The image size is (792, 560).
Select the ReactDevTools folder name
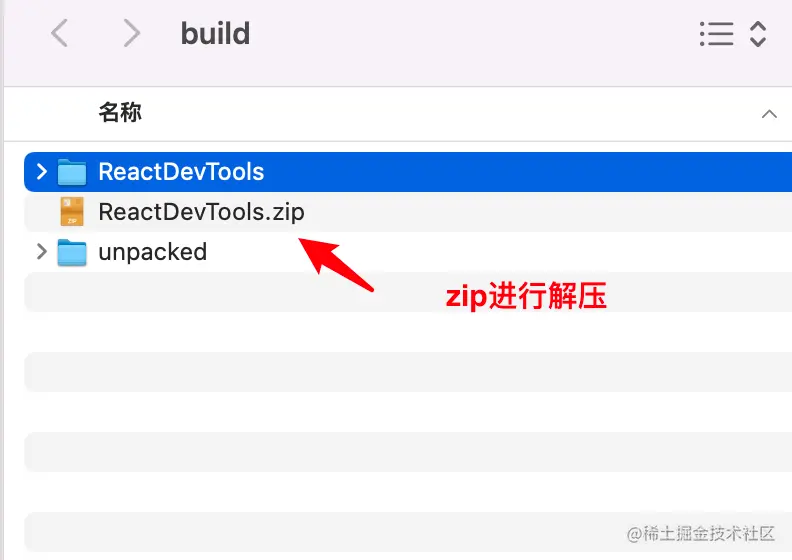click(181, 172)
